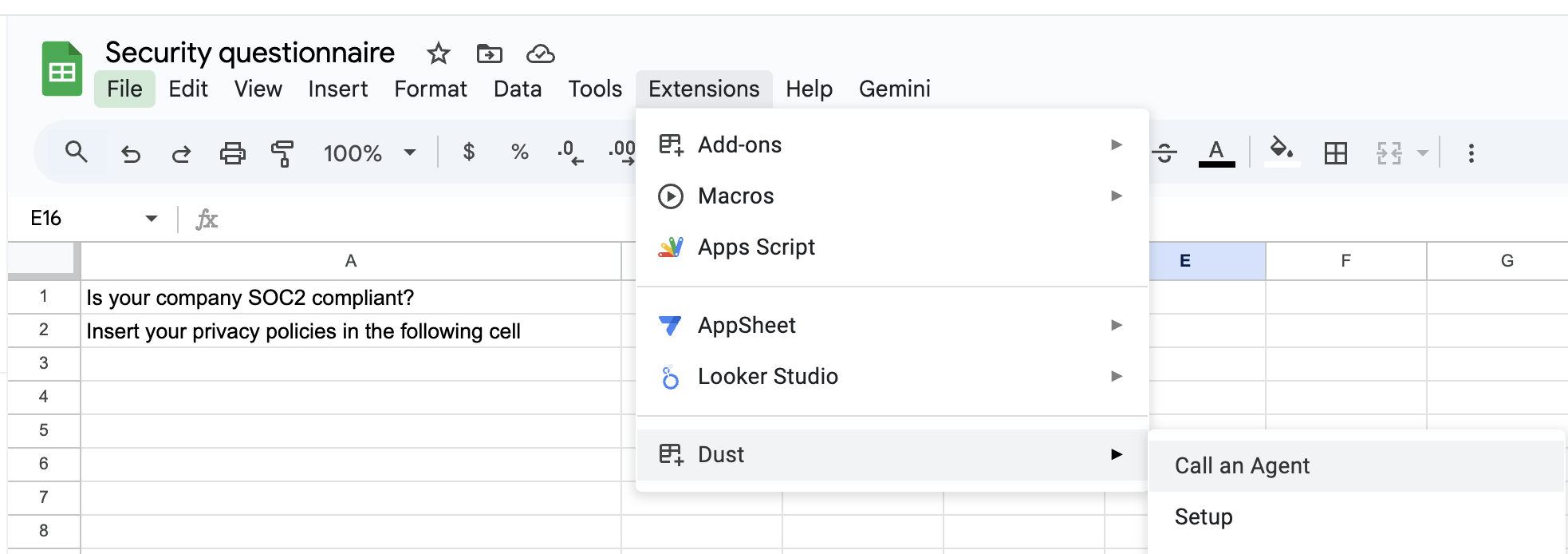
Task: Select row 8 header
Action: (44, 532)
